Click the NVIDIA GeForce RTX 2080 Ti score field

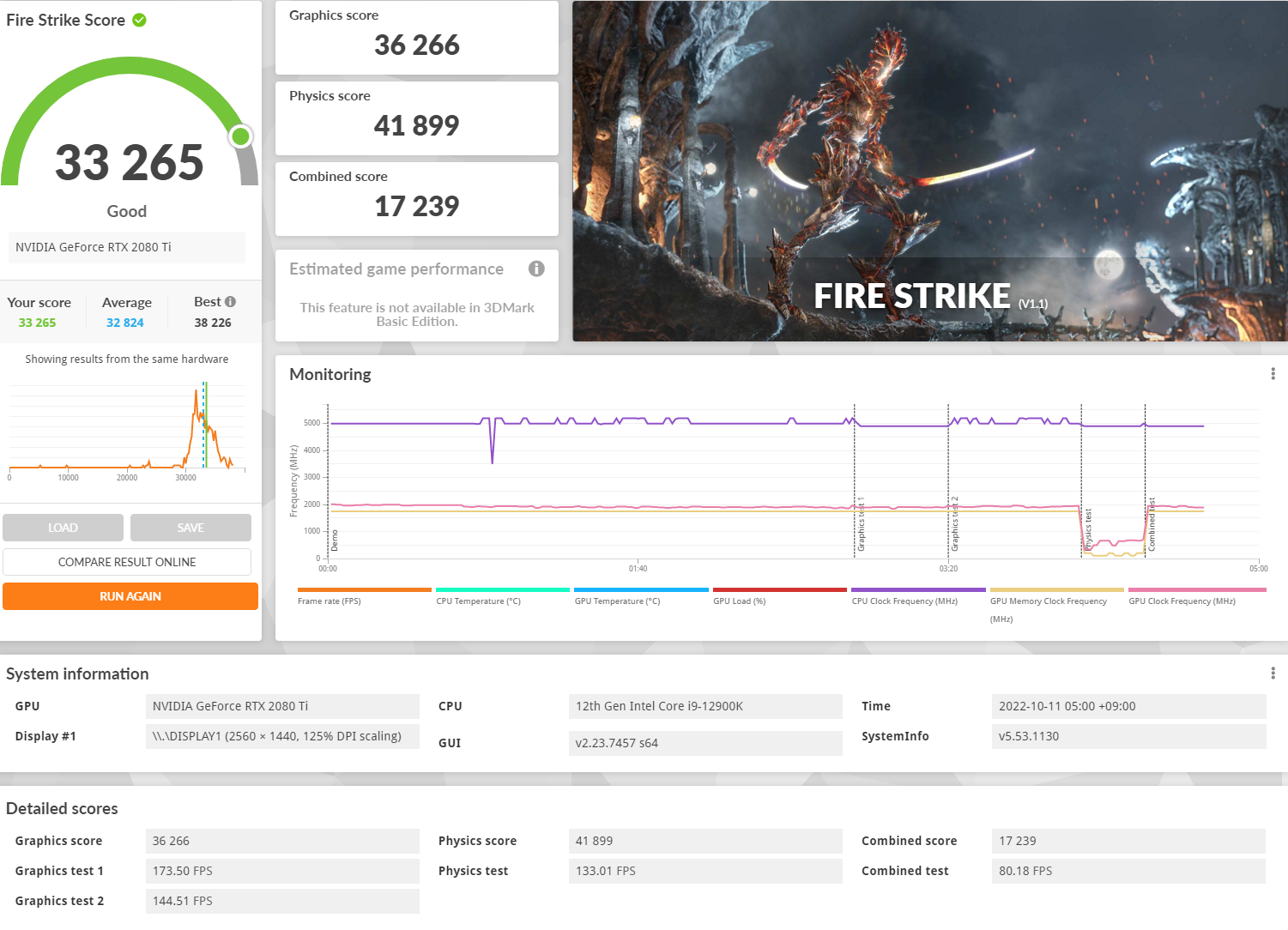click(x=127, y=247)
